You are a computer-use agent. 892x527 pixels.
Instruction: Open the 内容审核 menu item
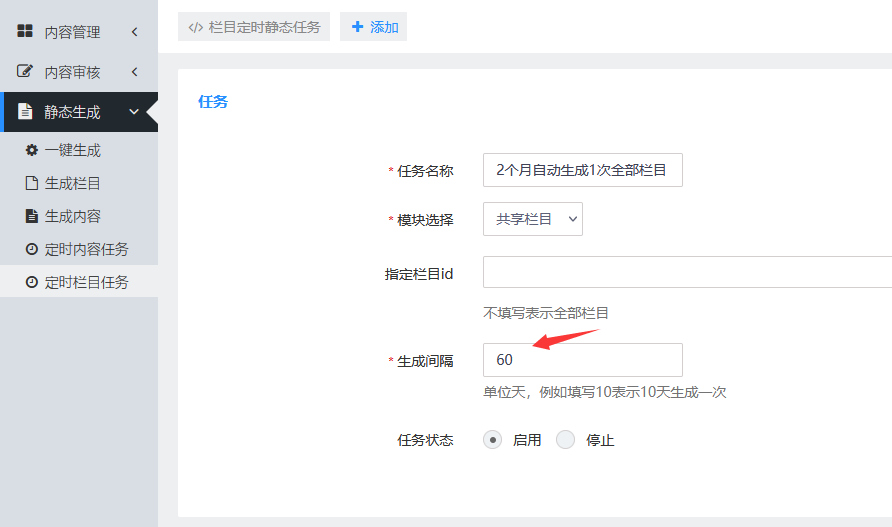point(79,72)
